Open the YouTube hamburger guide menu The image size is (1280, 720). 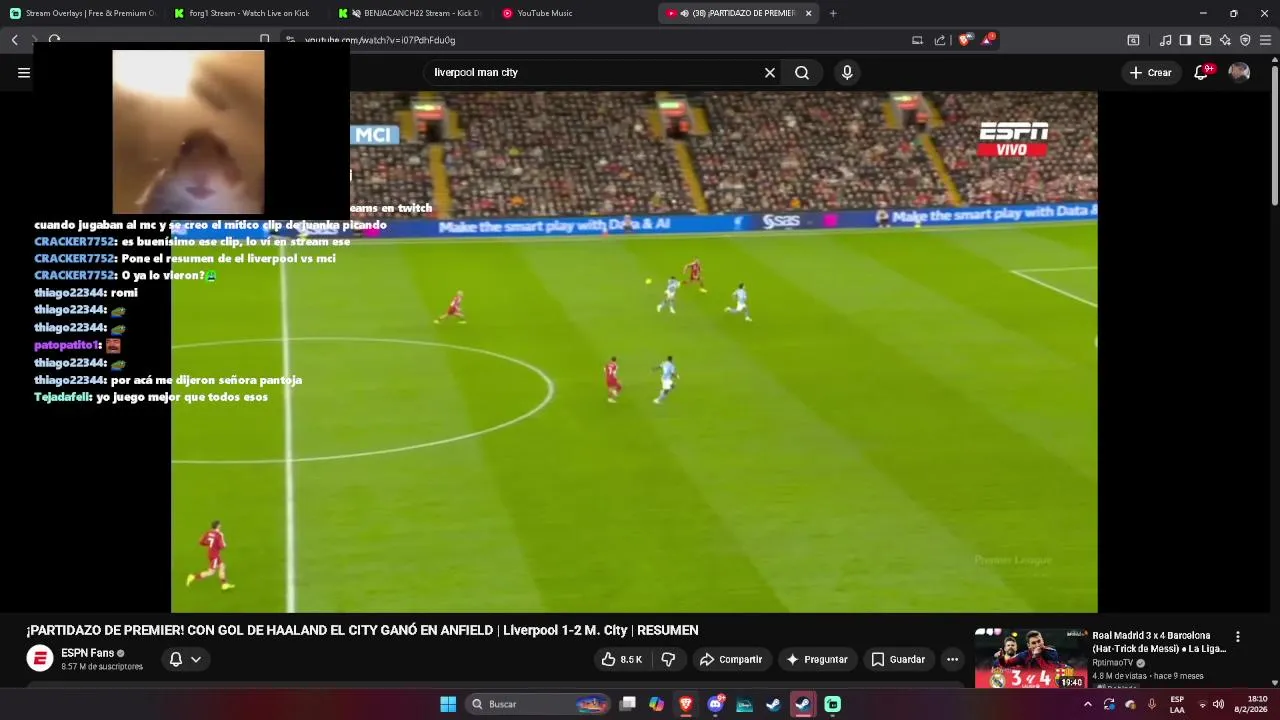[23, 72]
